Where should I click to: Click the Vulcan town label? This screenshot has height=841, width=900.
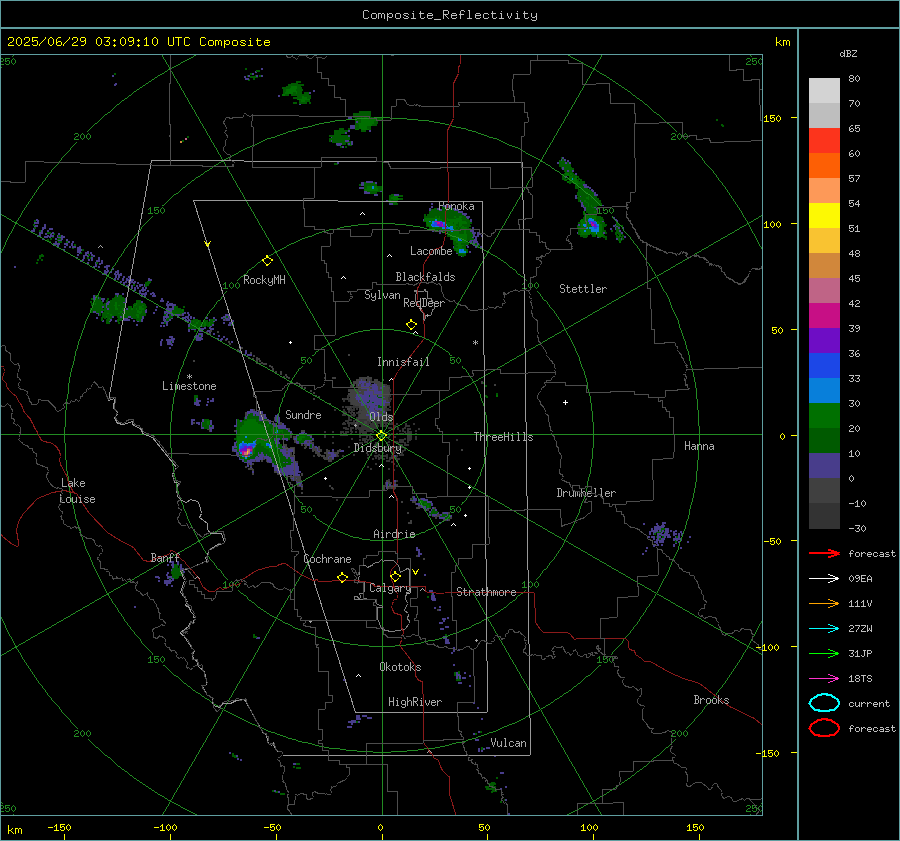pyautogui.click(x=508, y=743)
